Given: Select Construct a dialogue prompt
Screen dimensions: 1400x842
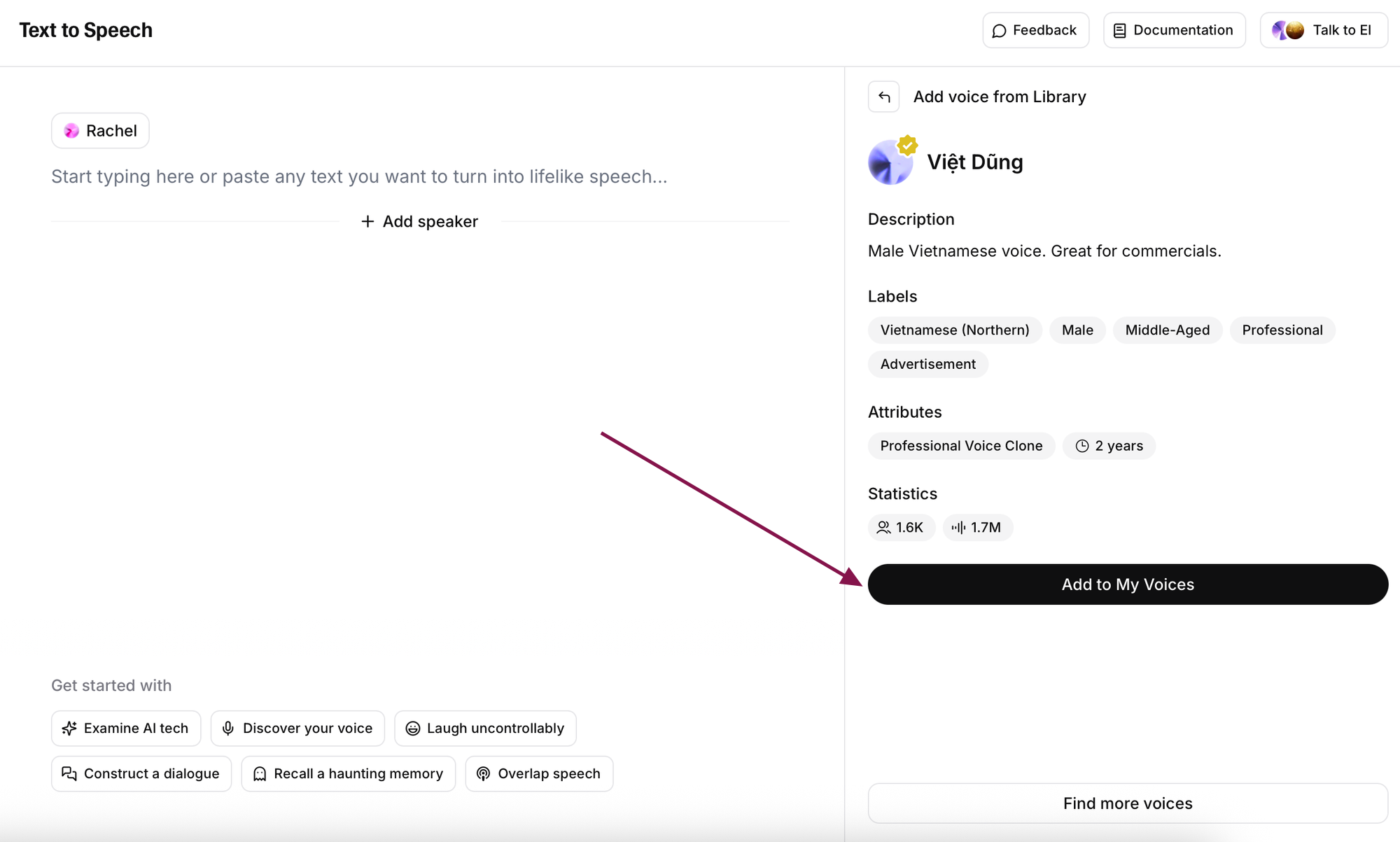Looking at the screenshot, I should coord(141,774).
